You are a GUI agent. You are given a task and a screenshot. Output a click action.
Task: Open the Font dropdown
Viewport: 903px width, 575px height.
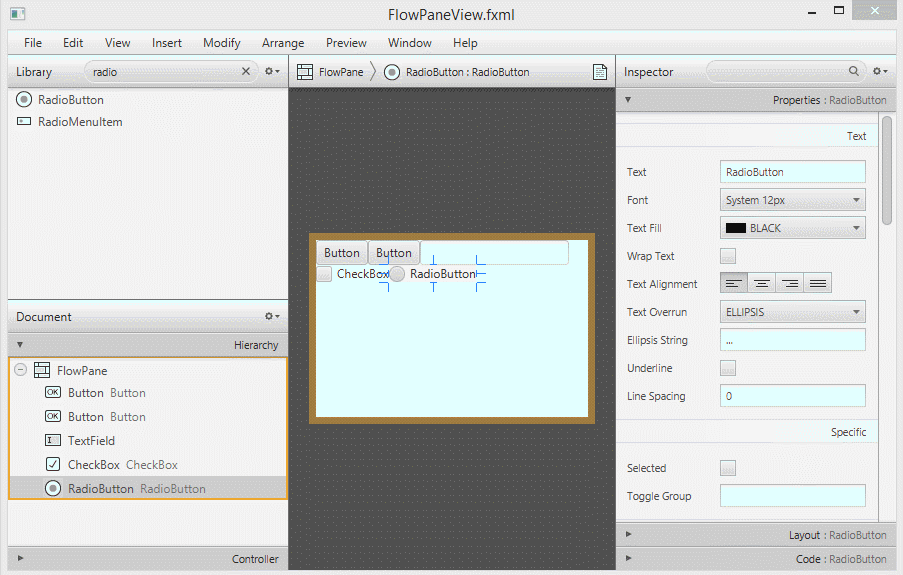792,200
